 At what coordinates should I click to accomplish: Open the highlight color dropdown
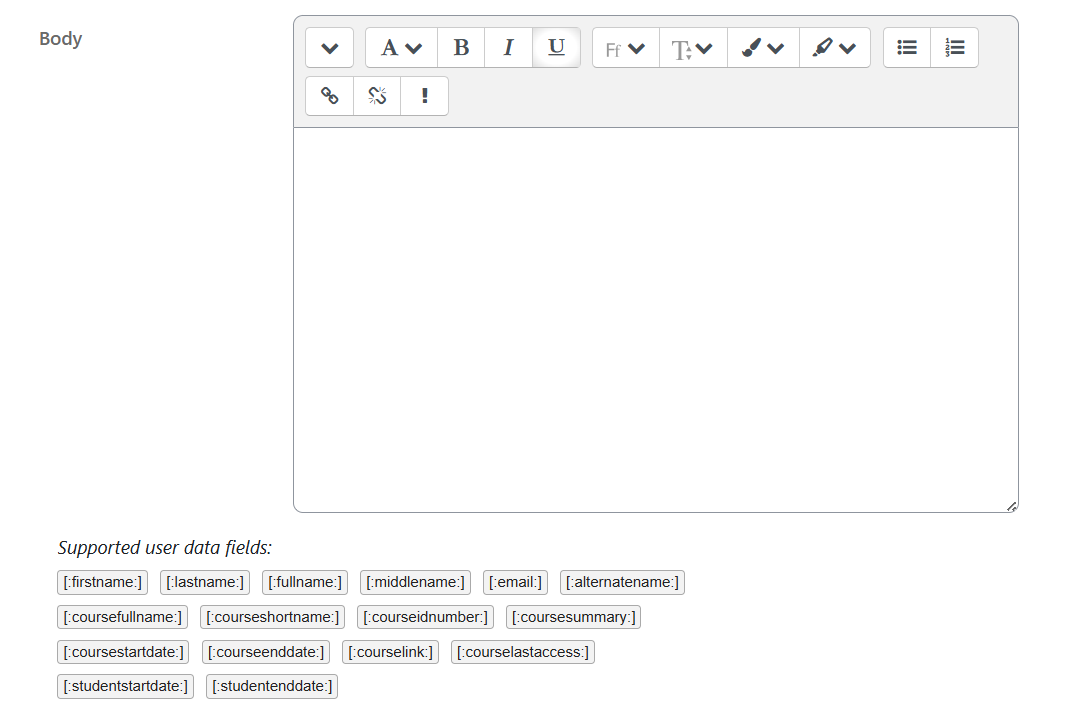point(834,47)
